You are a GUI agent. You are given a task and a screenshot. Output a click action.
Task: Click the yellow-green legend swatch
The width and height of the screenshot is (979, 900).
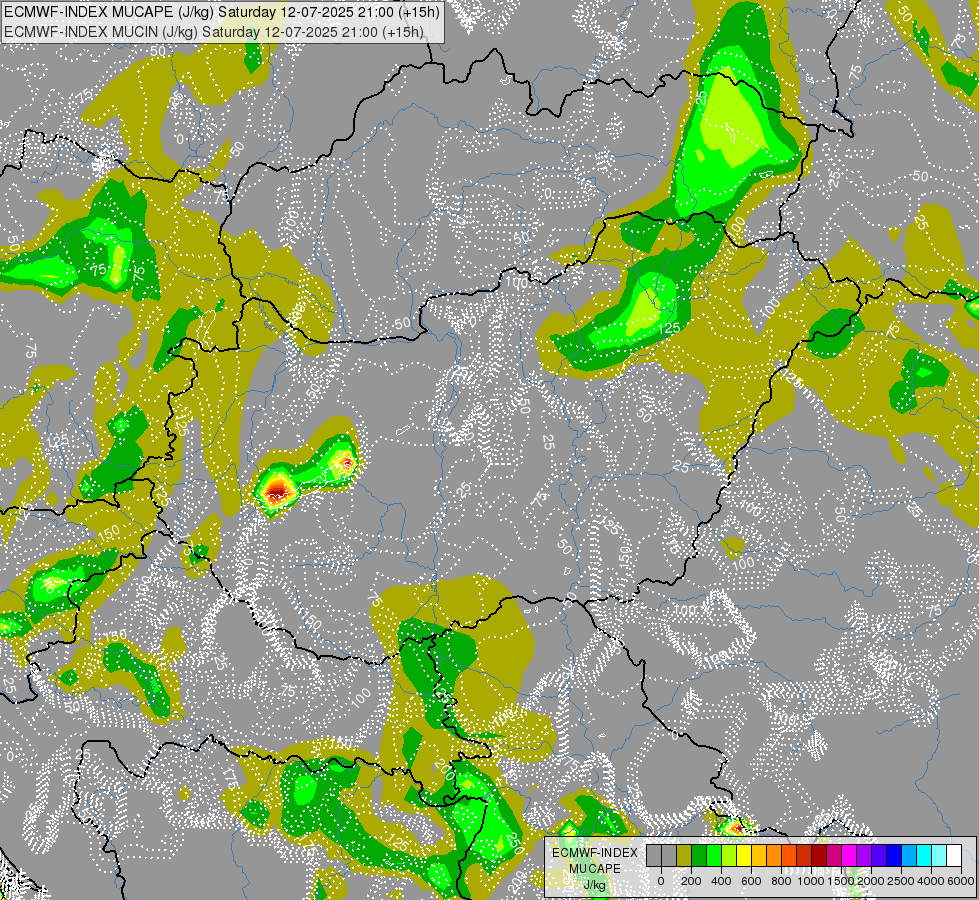click(x=729, y=855)
